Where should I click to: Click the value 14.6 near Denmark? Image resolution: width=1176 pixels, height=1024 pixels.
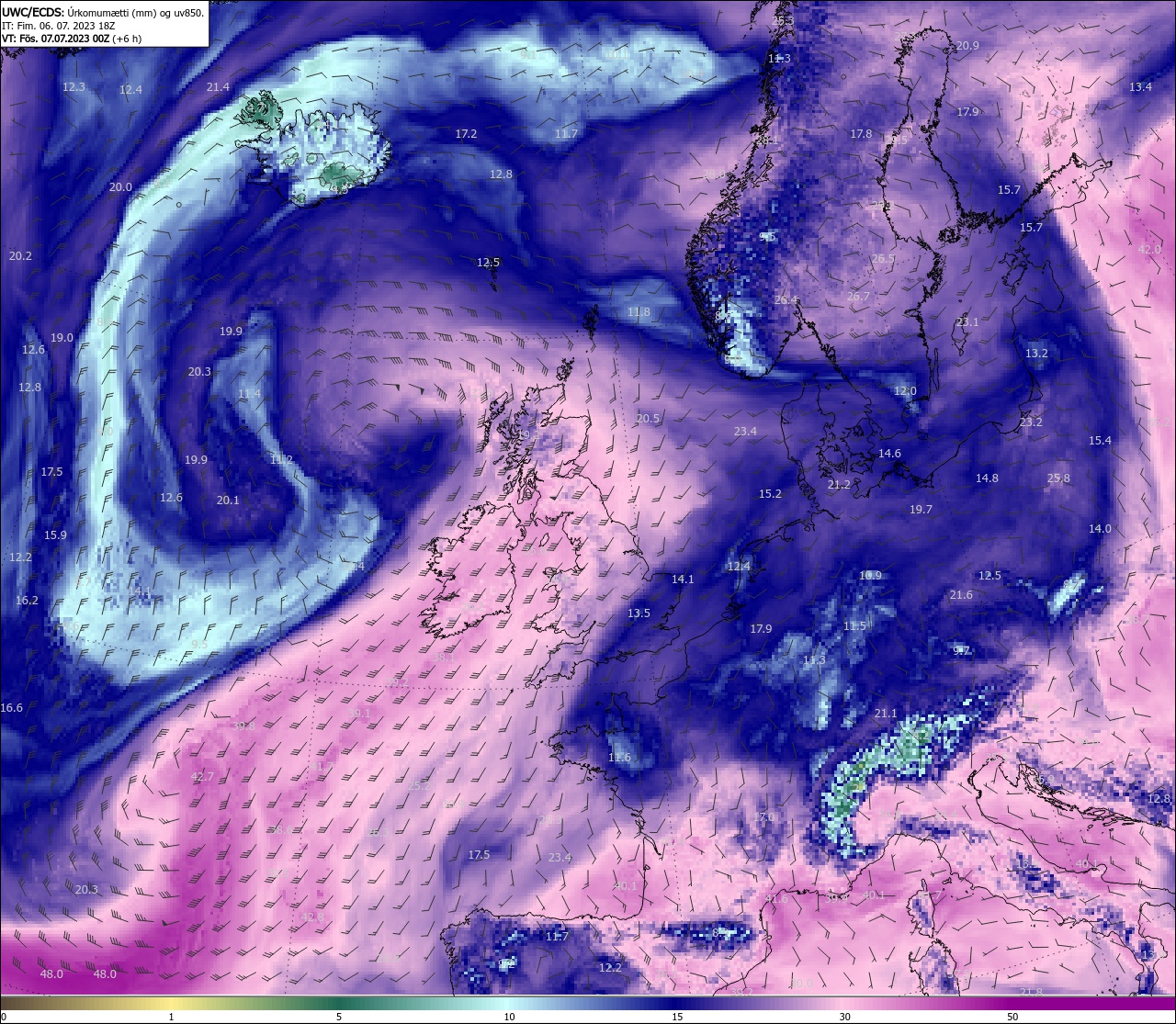(889, 454)
